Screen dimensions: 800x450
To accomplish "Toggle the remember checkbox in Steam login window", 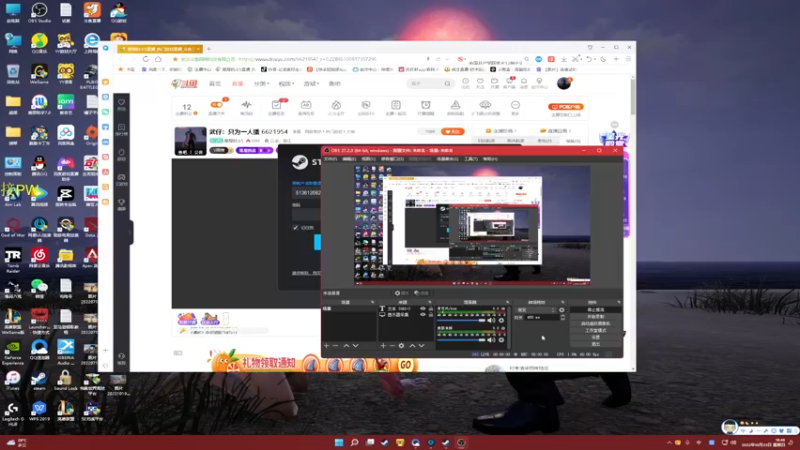I will [295, 228].
